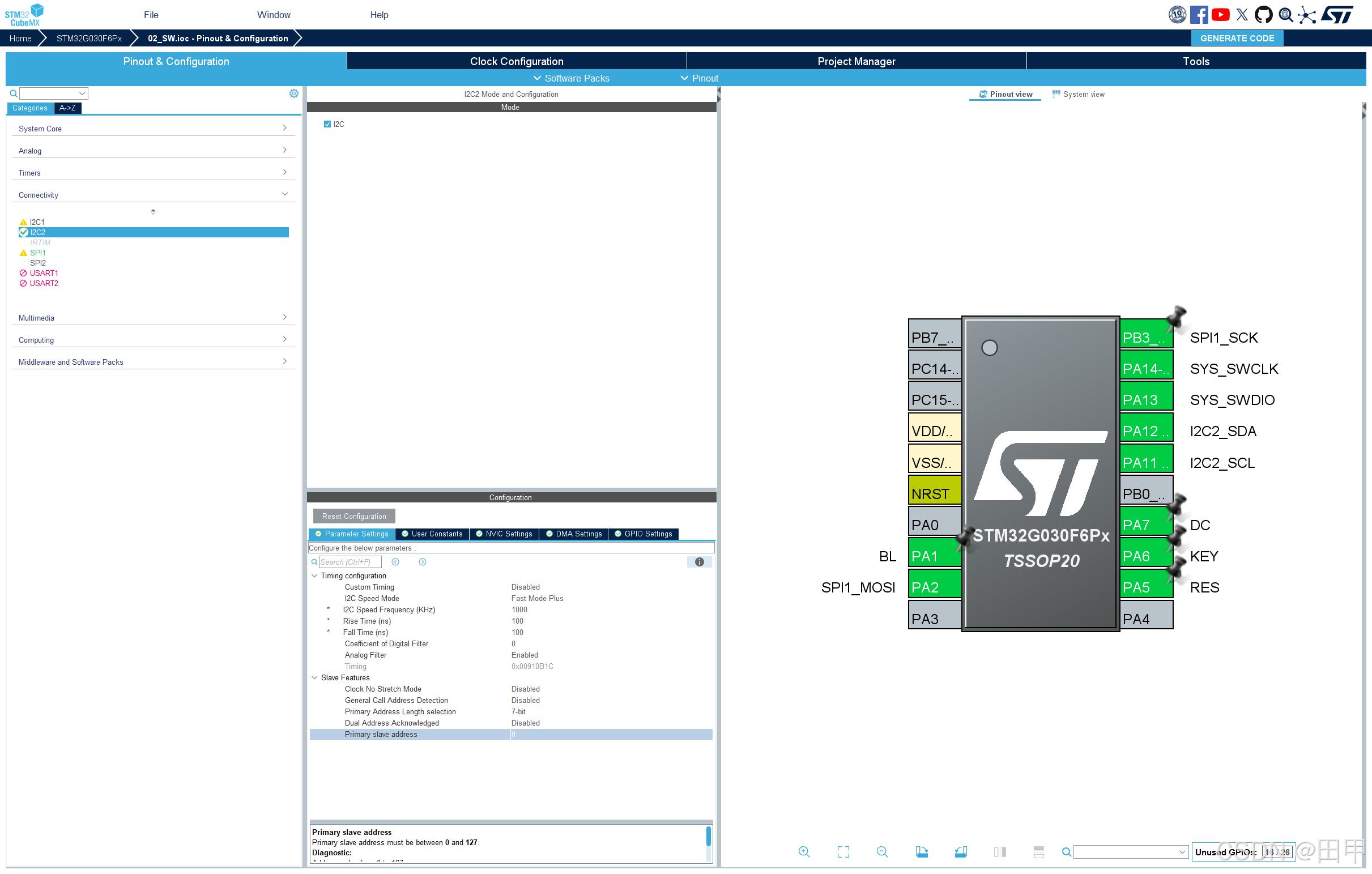Open the YouTube channel icon
The image size is (1372, 874).
(1220, 15)
